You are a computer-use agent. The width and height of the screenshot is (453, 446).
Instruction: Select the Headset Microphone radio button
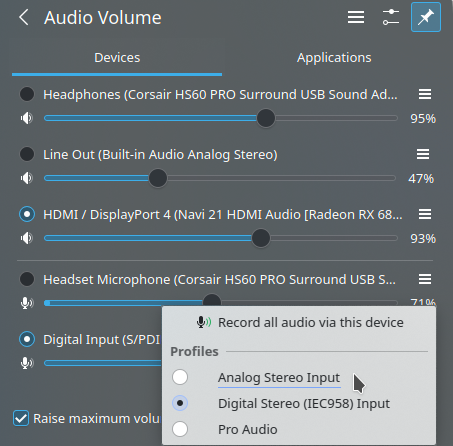pyautogui.click(x=27, y=279)
